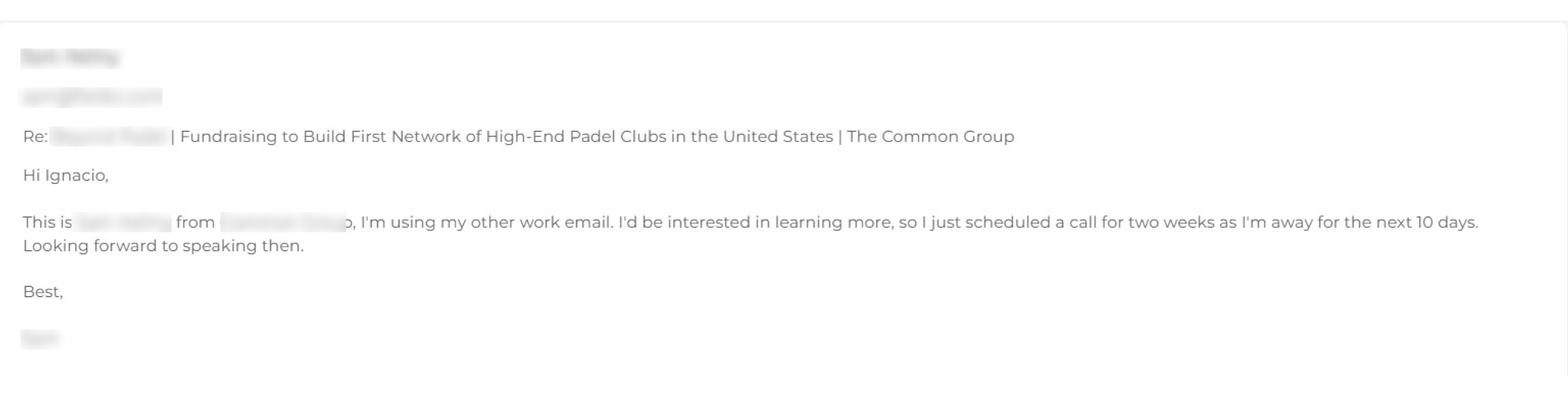The width and height of the screenshot is (1568, 398).
Task: Click the "Hi Ignacio," greeting
Action: [66, 176]
